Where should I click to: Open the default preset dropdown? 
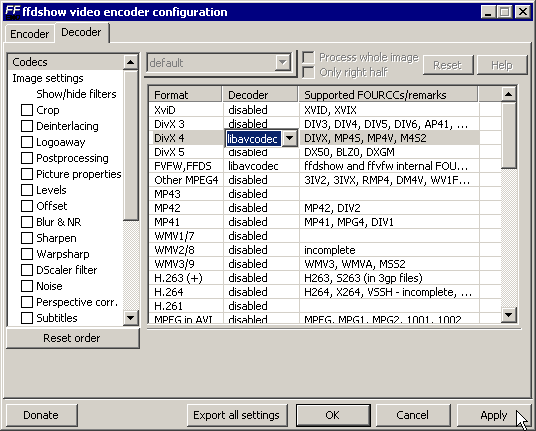283,63
